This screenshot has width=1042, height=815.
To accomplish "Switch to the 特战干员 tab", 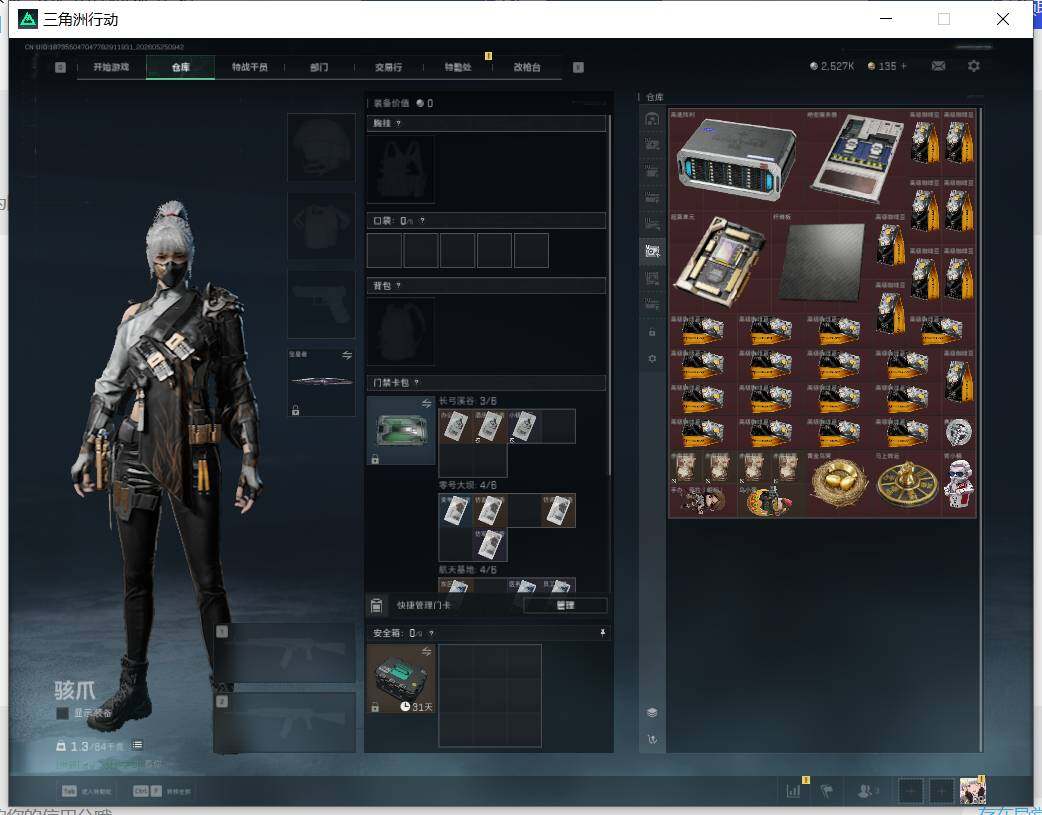I will 250,67.
